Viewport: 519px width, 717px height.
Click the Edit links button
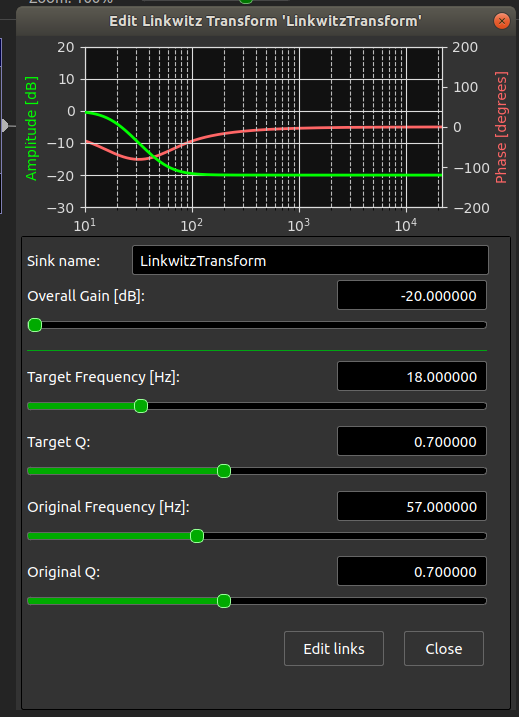click(333, 648)
